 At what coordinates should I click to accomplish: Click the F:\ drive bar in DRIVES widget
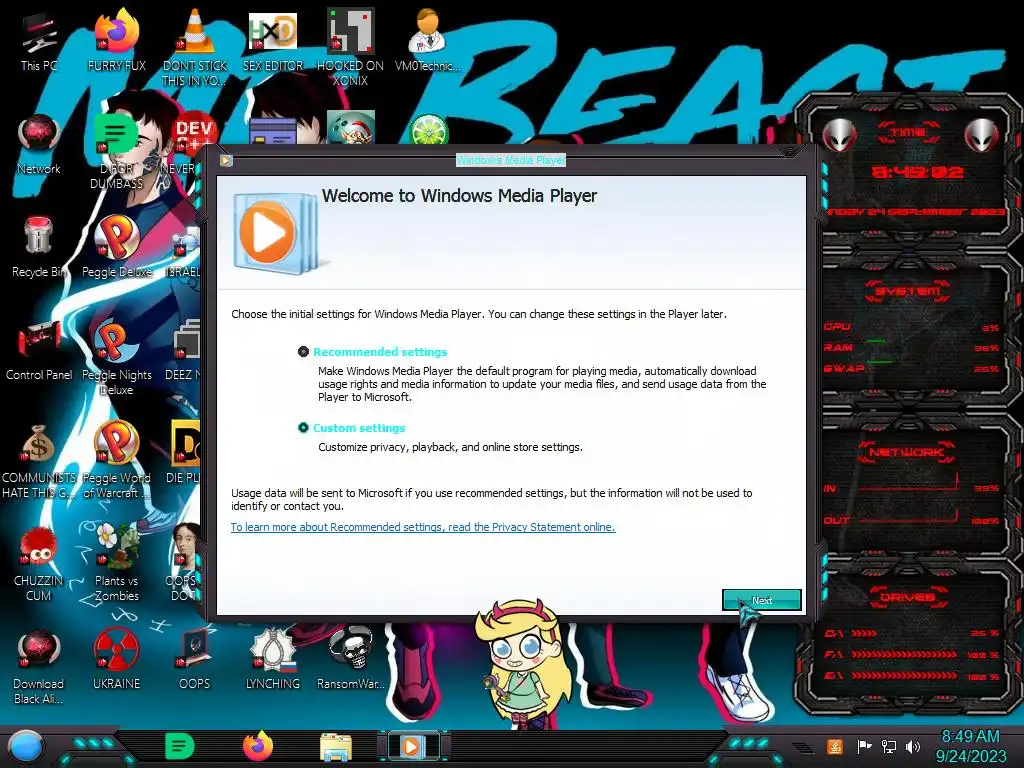tap(912, 654)
